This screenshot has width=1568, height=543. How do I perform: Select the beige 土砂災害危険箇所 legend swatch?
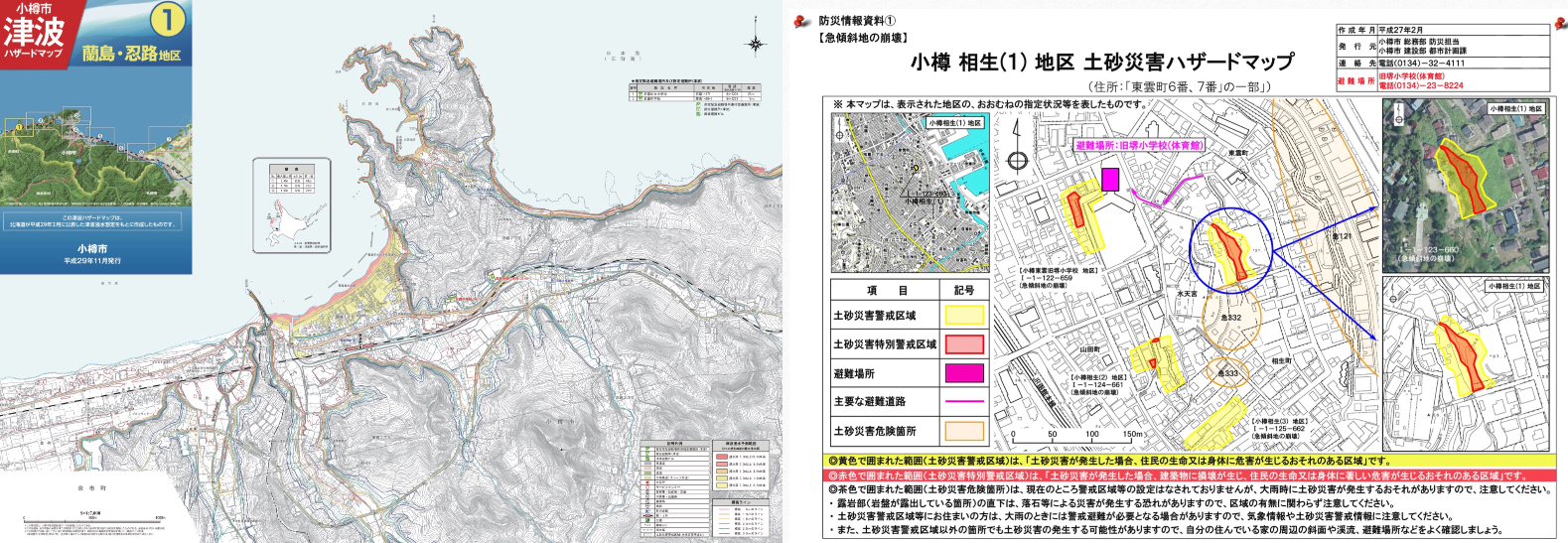(964, 431)
